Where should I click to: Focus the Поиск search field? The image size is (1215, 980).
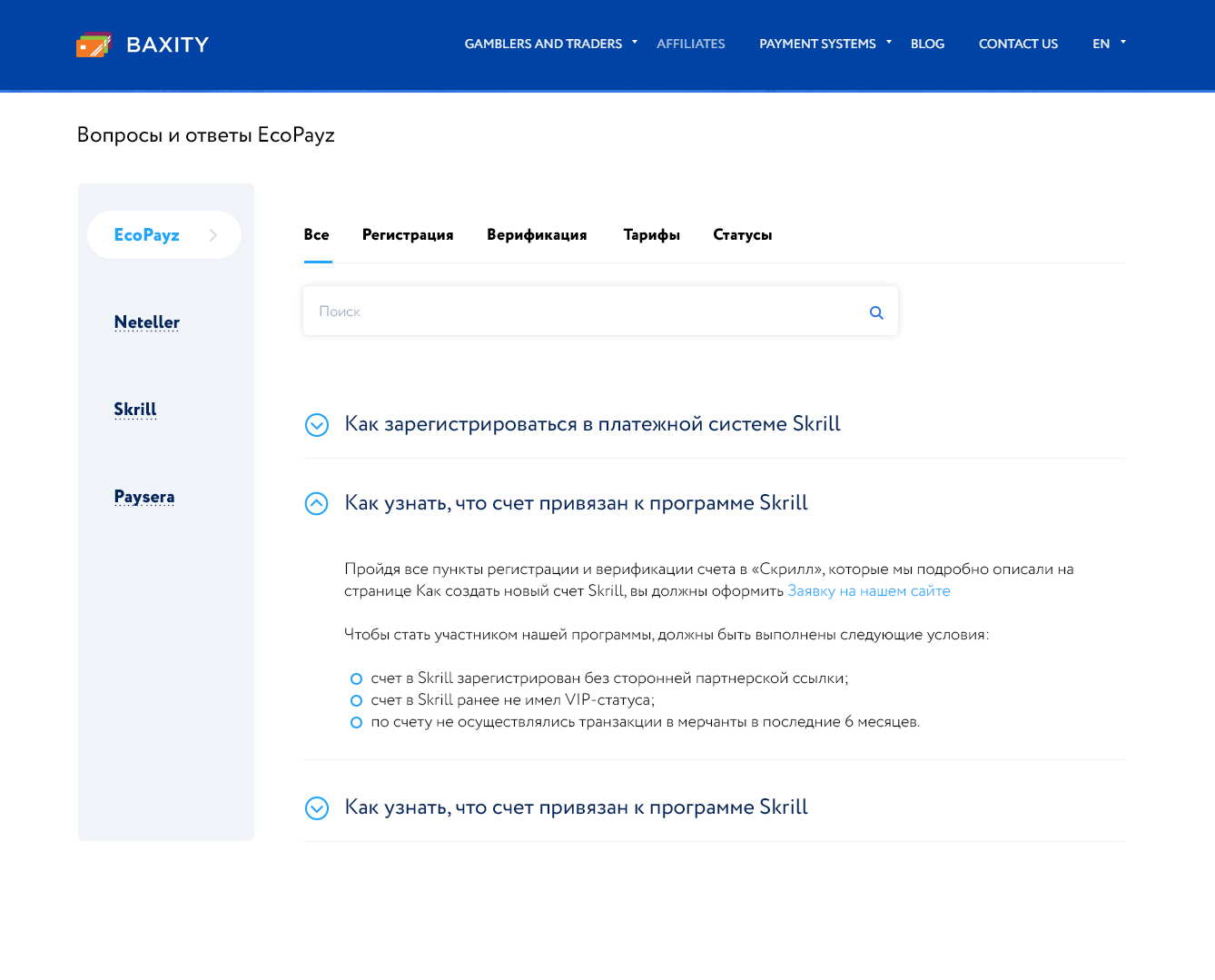[581, 312]
